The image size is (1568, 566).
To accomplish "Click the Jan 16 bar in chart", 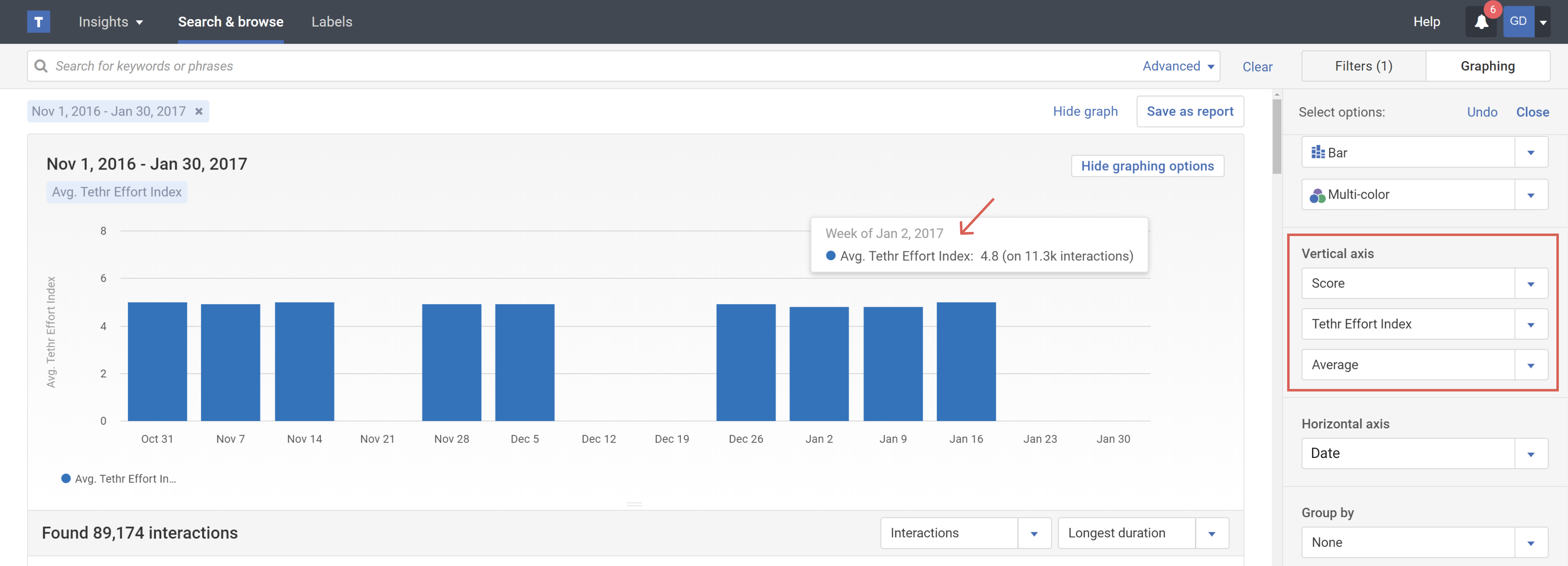I will pos(966,362).
